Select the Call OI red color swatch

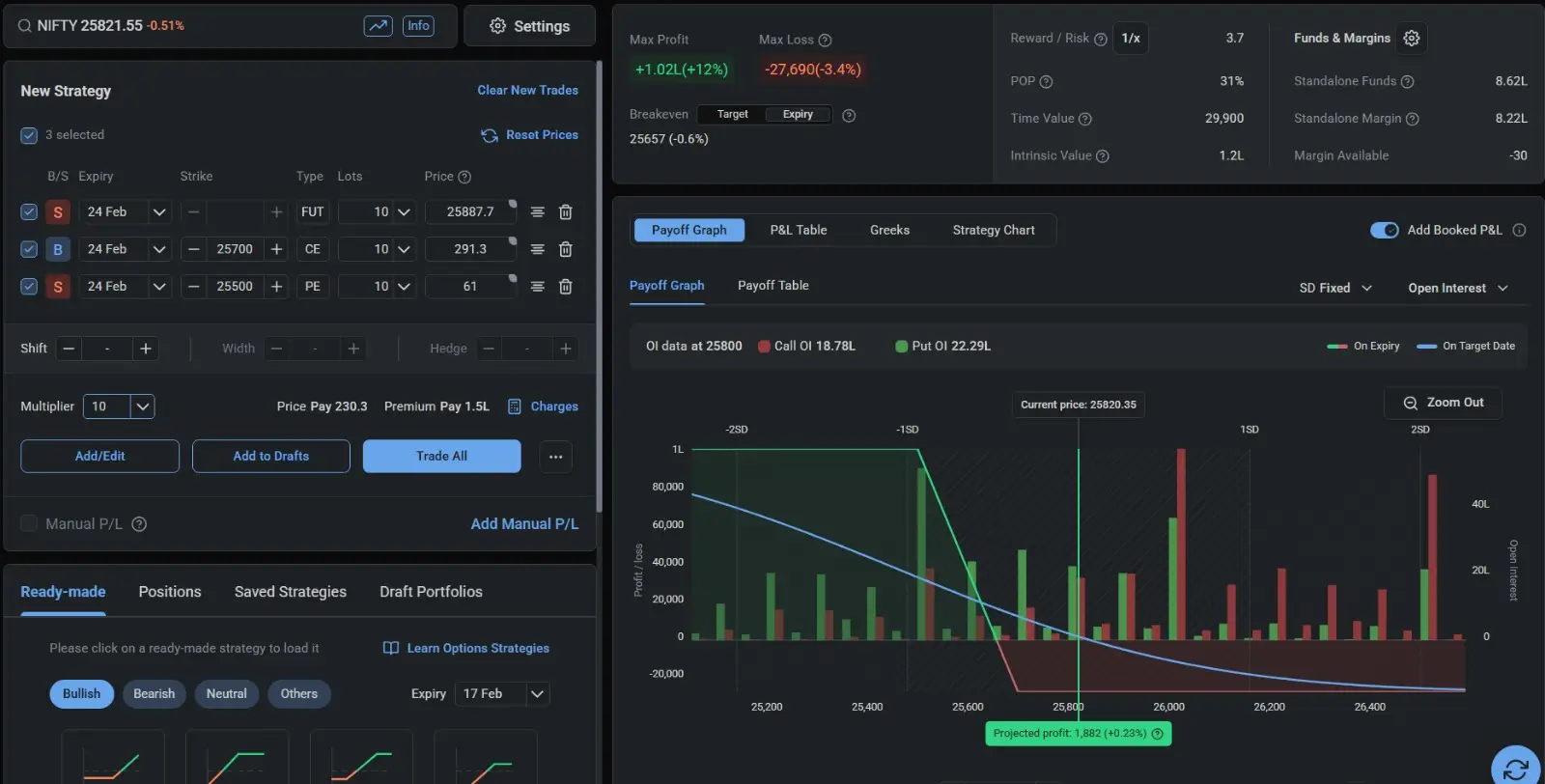(x=764, y=347)
